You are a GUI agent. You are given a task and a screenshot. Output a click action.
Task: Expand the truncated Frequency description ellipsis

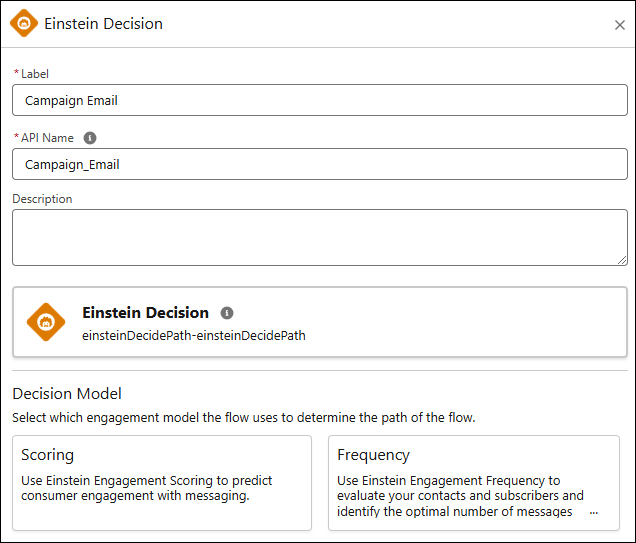pos(594,512)
